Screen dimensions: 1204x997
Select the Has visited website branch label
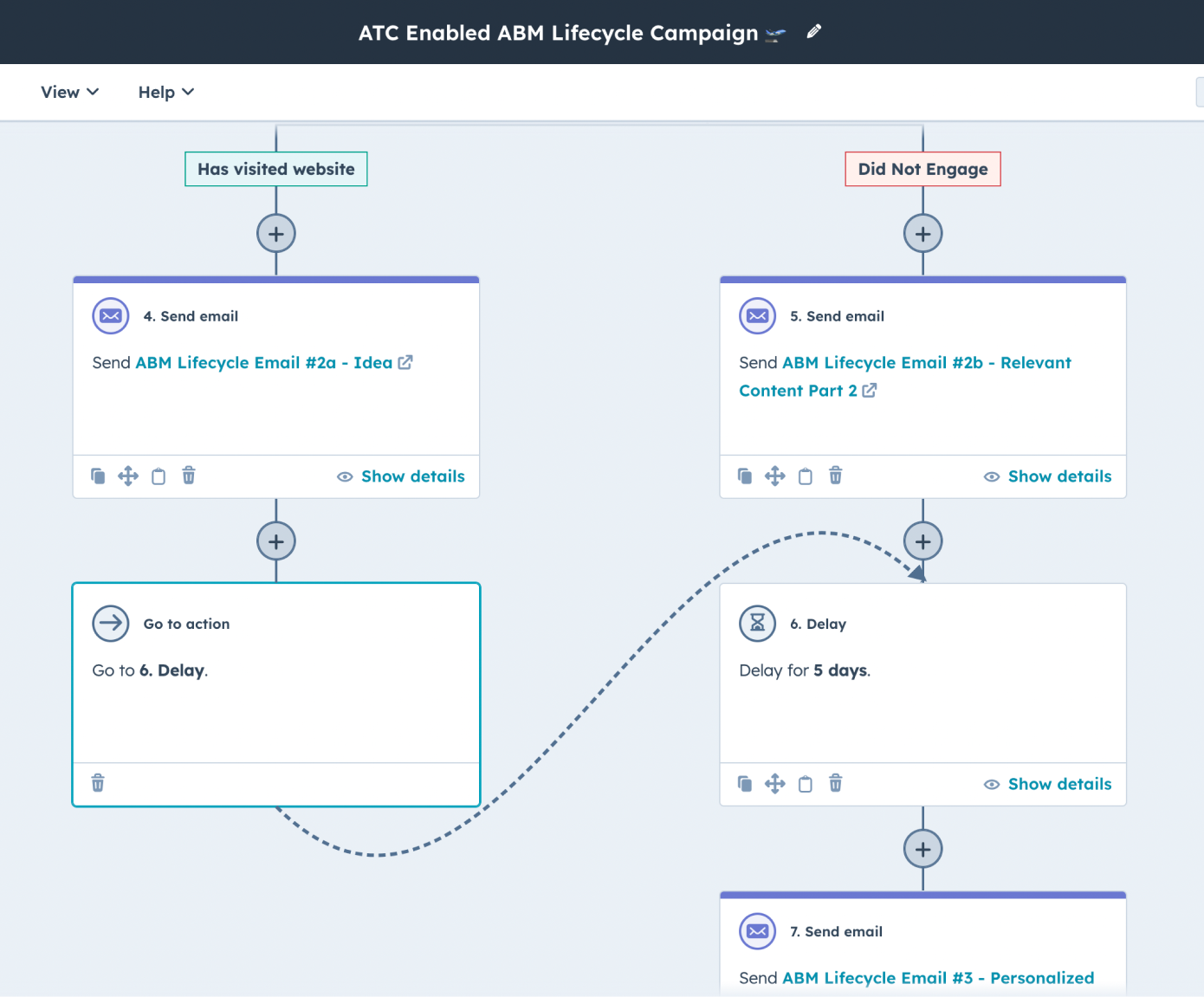[275, 168]
